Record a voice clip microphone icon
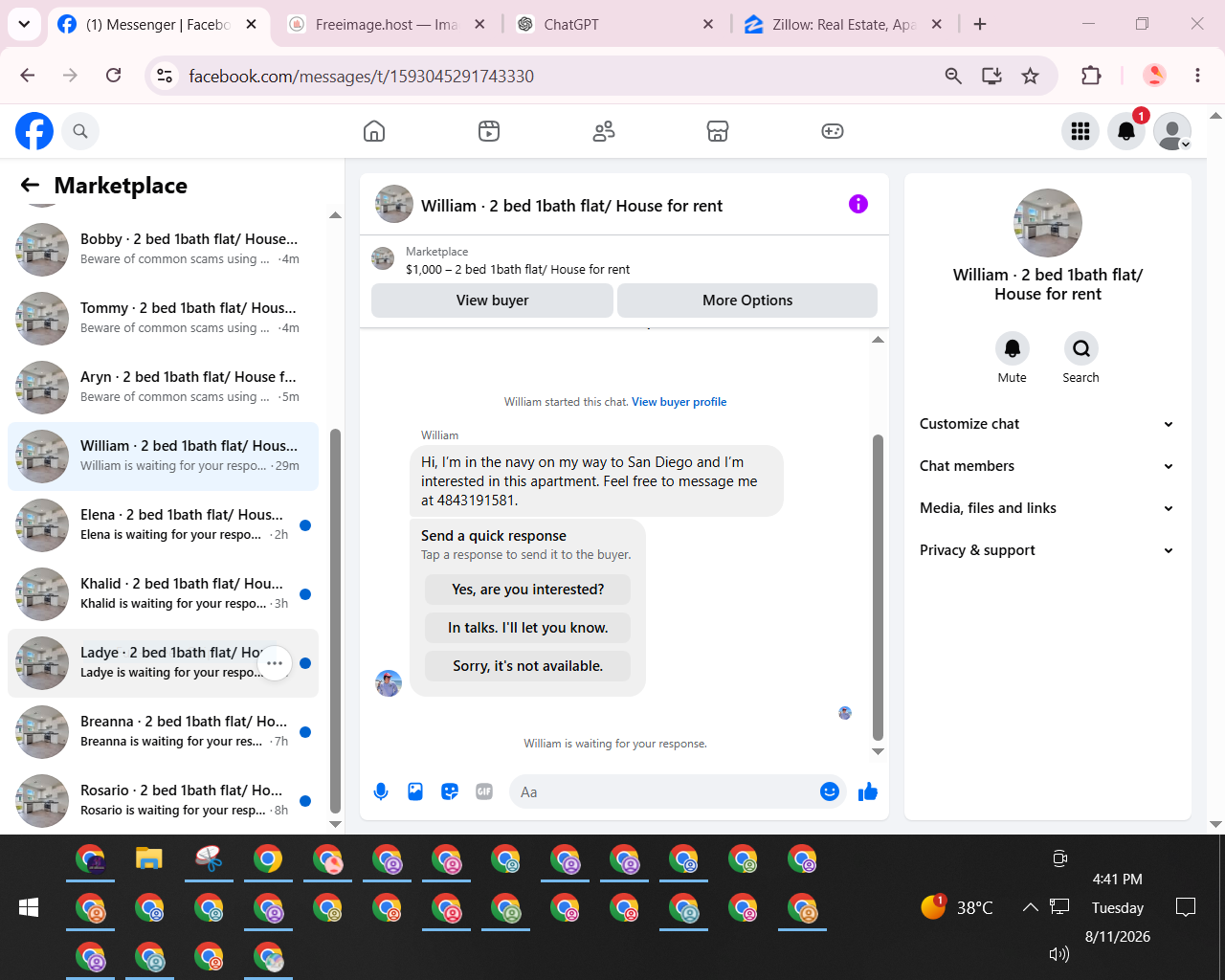This screenshot has height=980, width=1225. (x=381, y=791)
